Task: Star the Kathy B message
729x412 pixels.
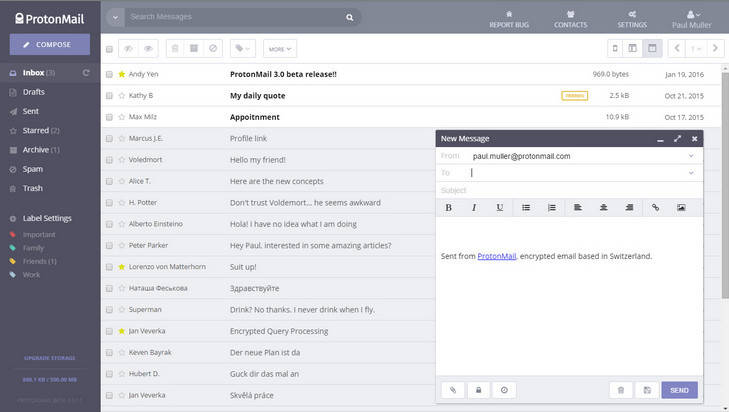Action: point(122,95)
